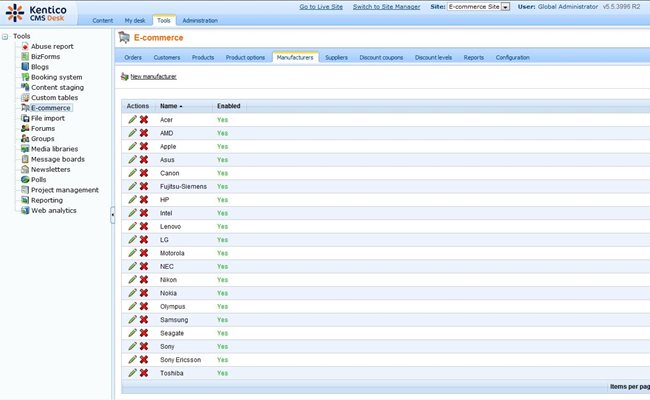Click the Kentico CMS Desk logo
650x400 pixels.
36,13
